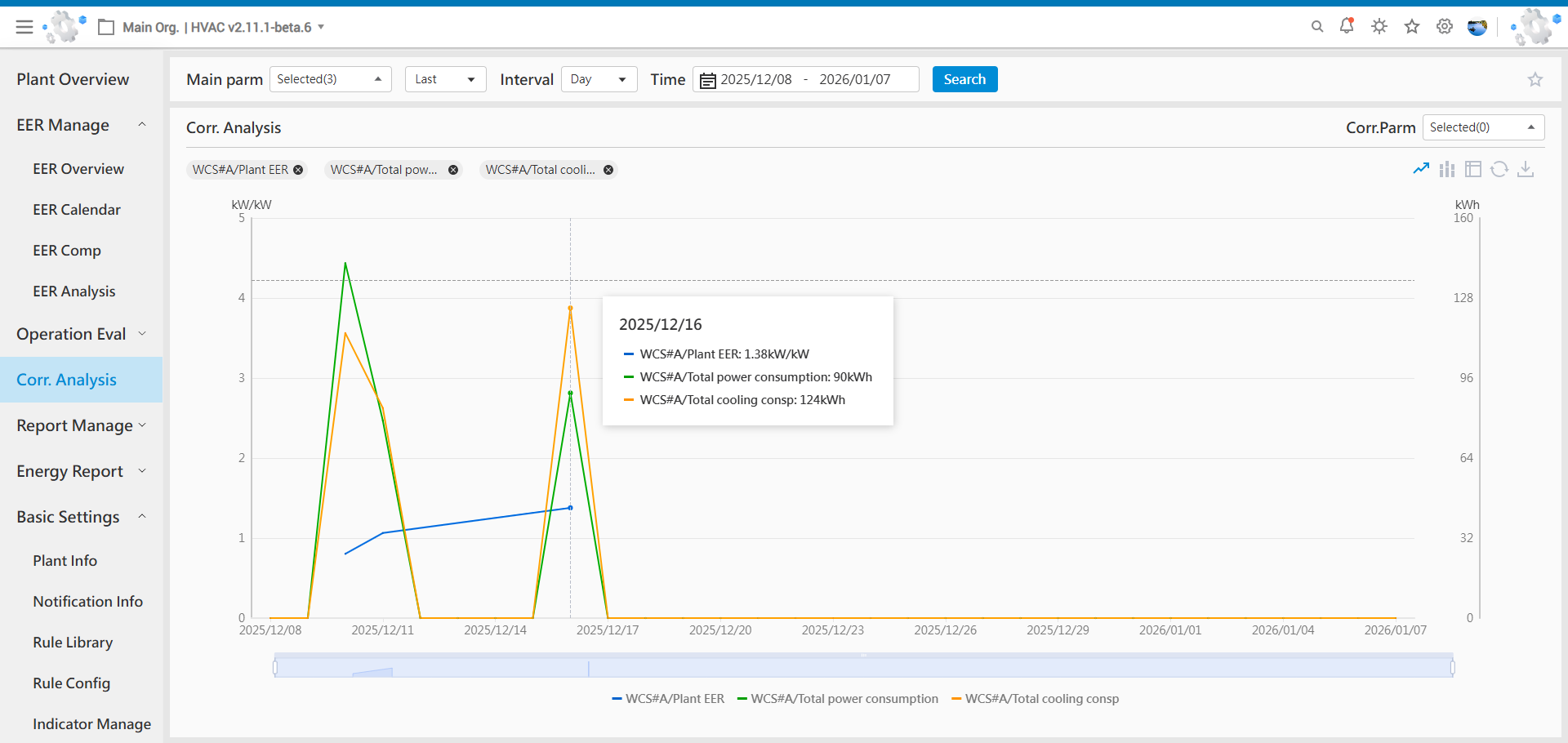Toggle WCS#A/Plant EER legend series
The image size is (1568, 743).
point(668,699)
